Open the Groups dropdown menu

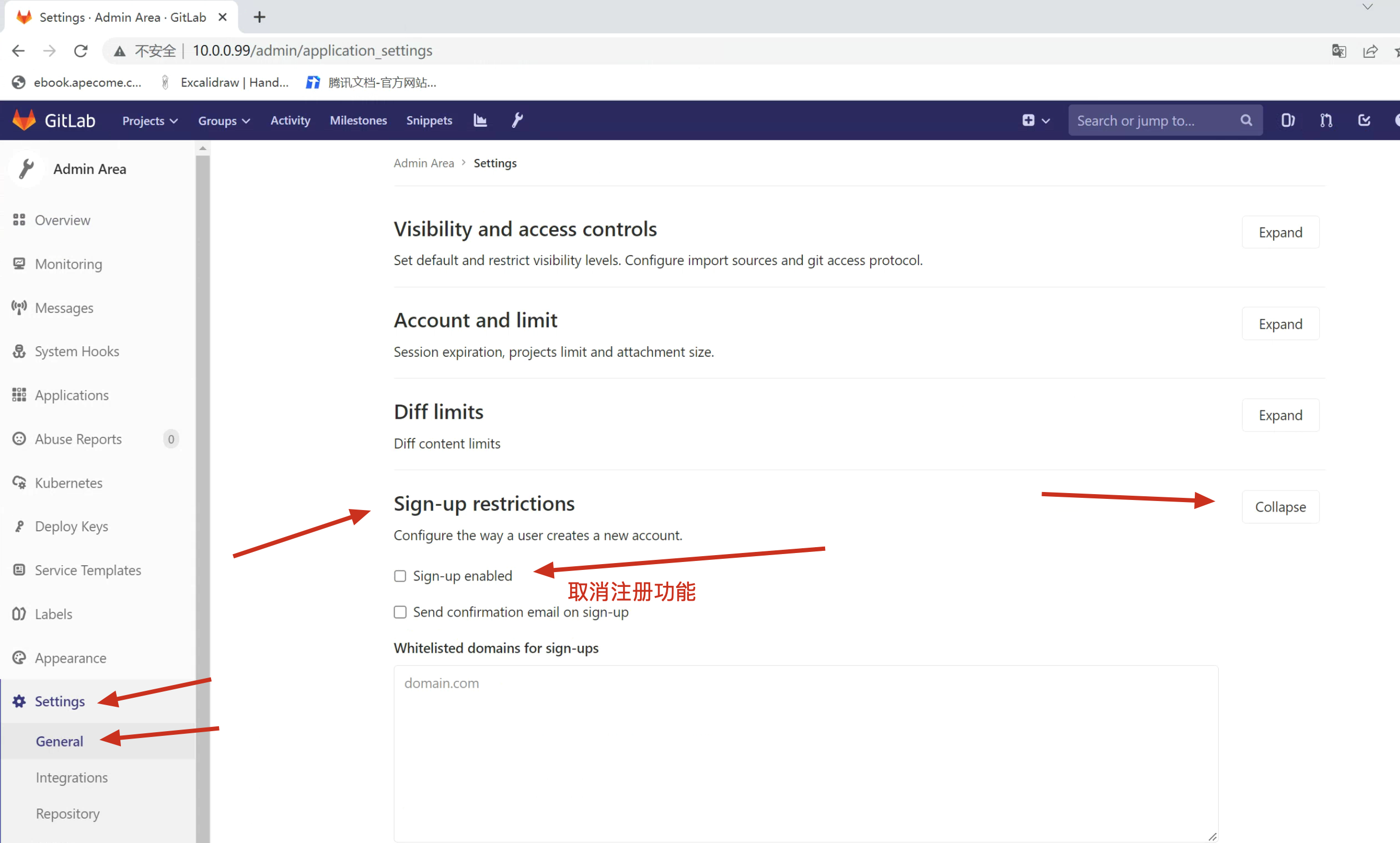[x=223, y=120]
